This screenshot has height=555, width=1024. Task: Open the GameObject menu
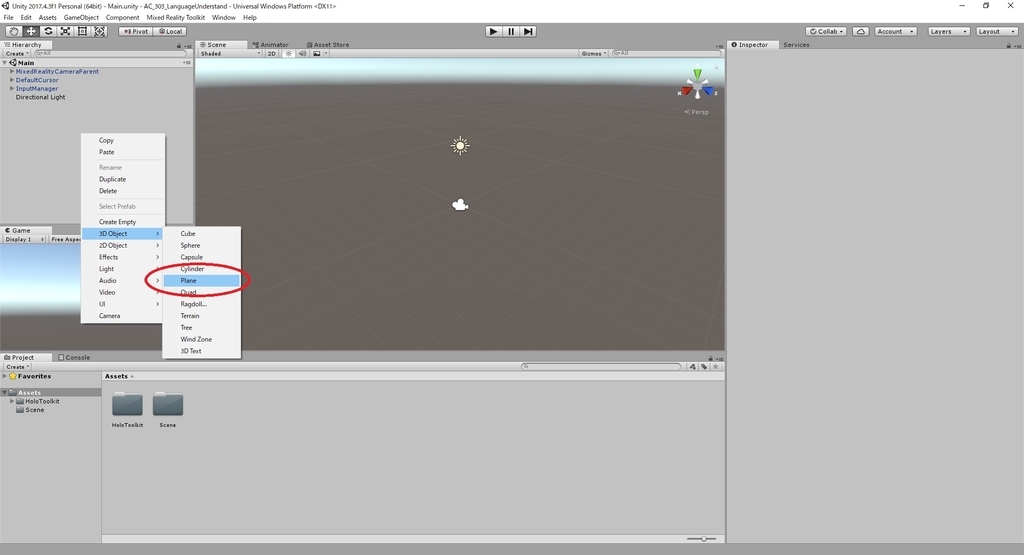click(x=81, y=18)
